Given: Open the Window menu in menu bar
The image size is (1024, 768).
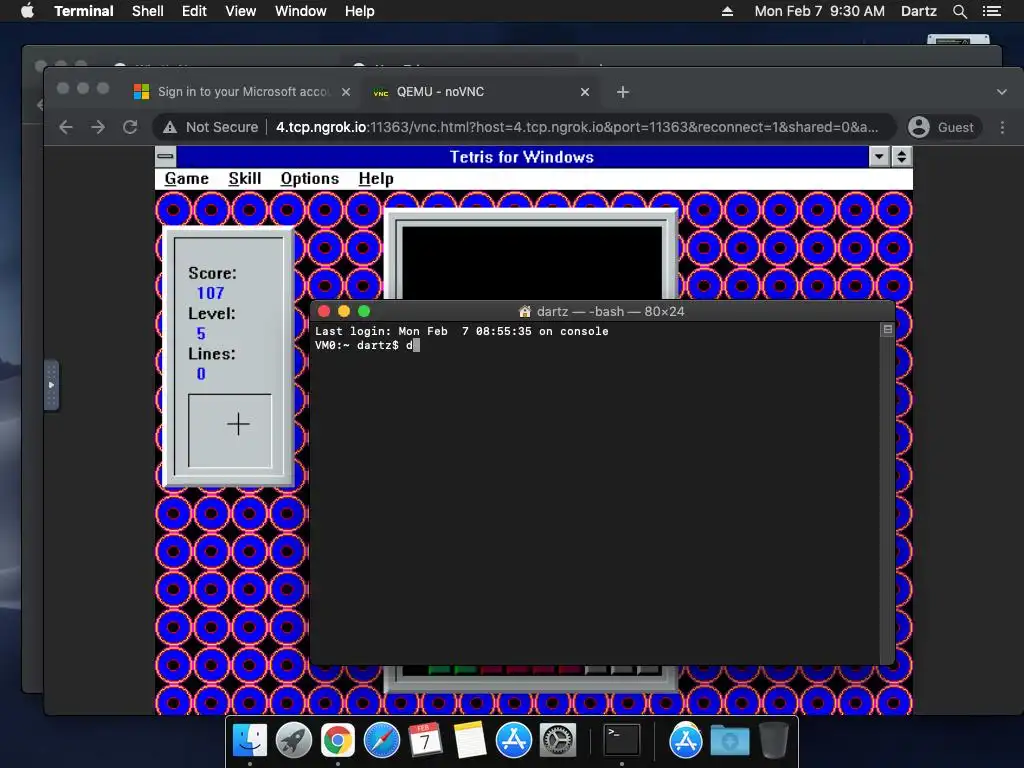Looking at the screenshot, I should 300,11.
